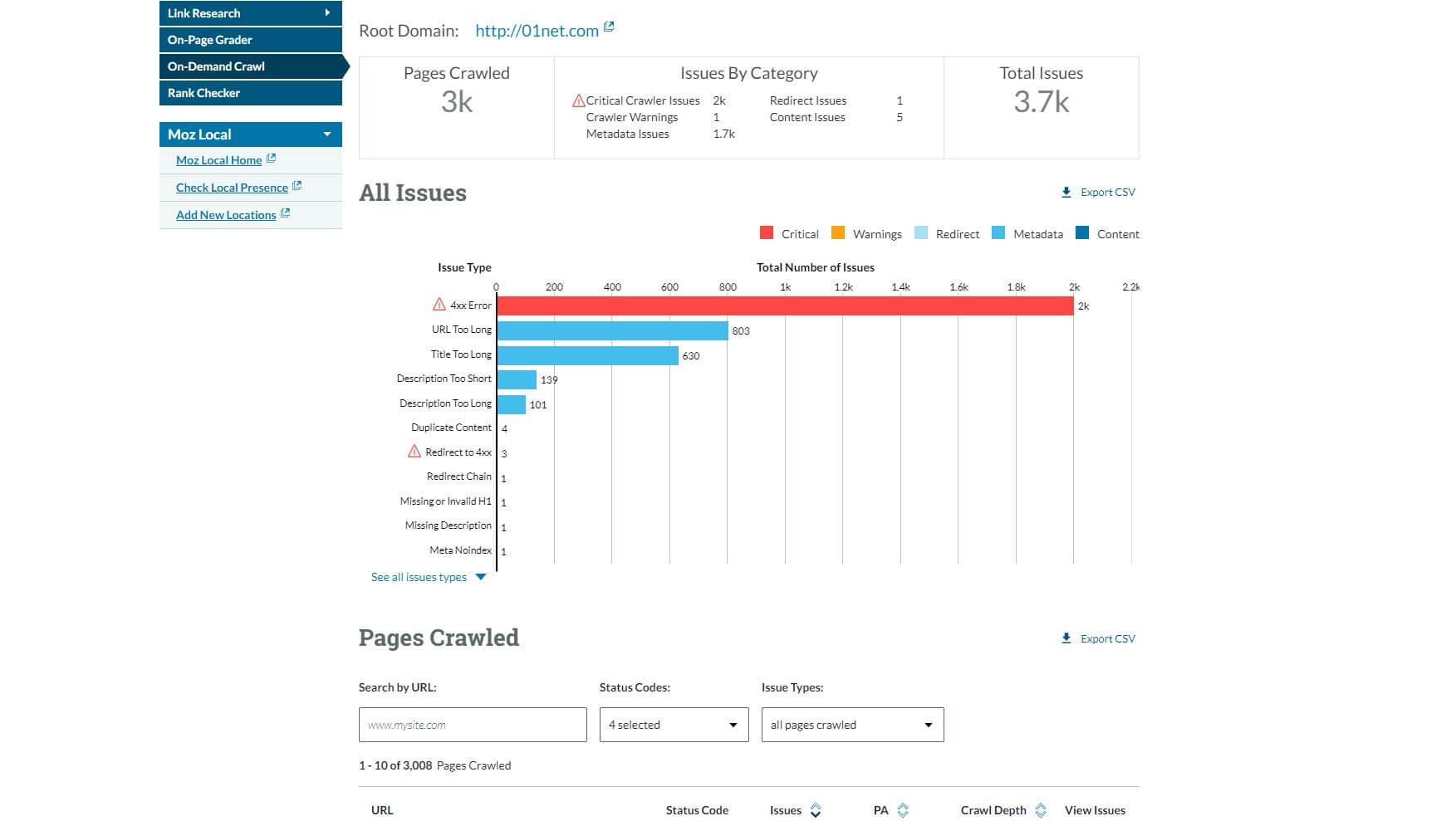Click the Content Issues category text
The image size is (1456, 821).
807,117
